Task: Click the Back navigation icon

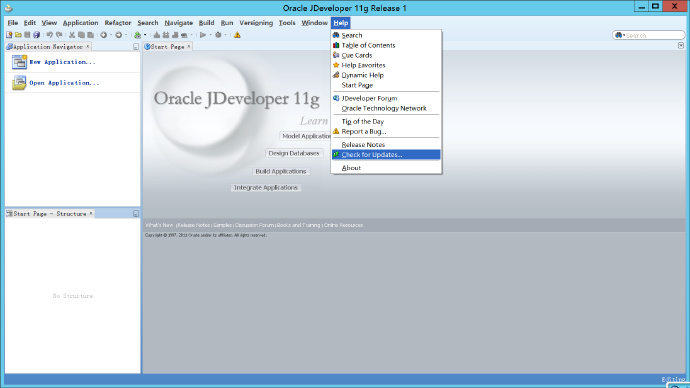Action: [x=103, y=35]
